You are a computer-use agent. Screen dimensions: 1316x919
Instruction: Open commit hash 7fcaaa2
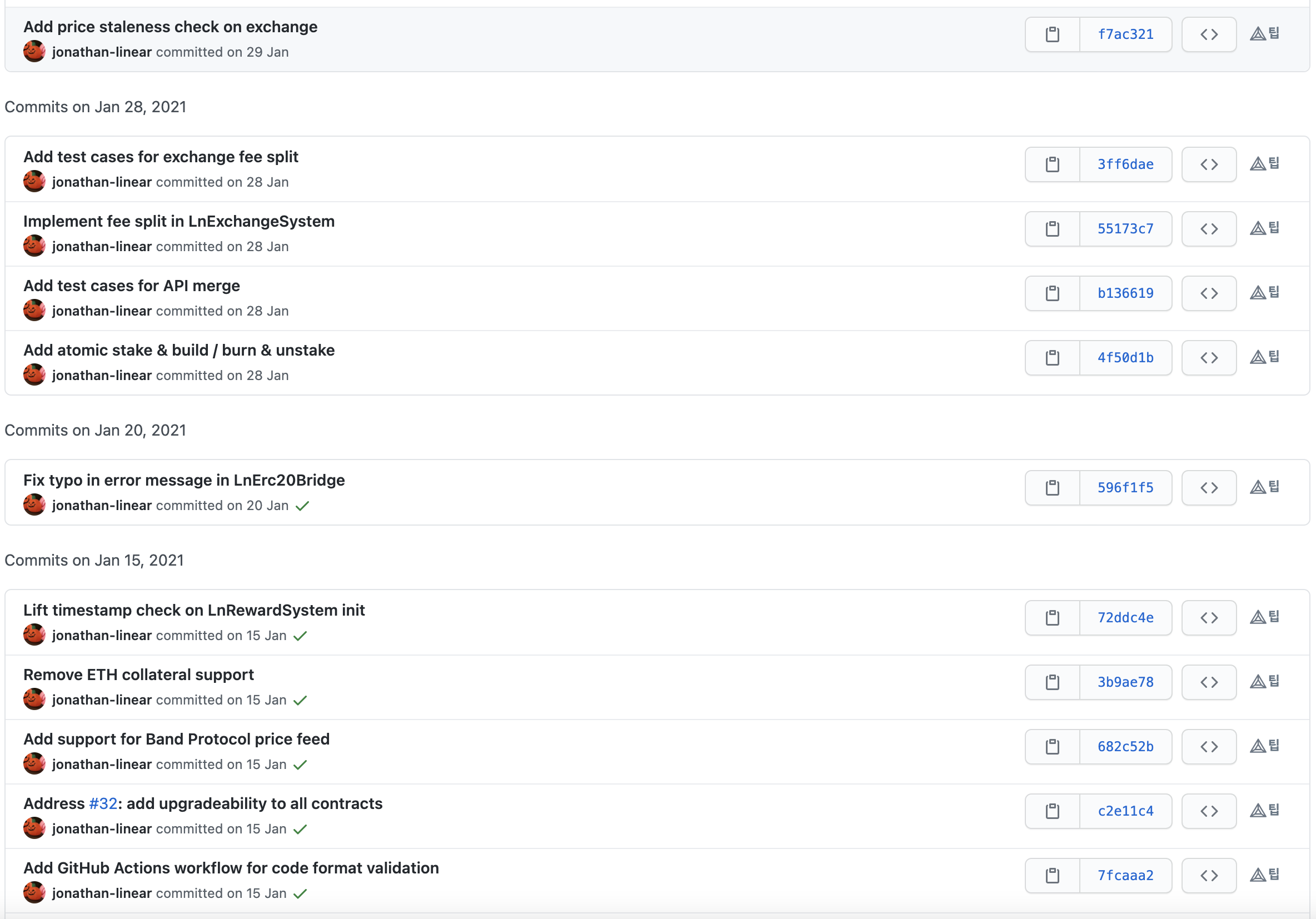(x=1125, y=876)
